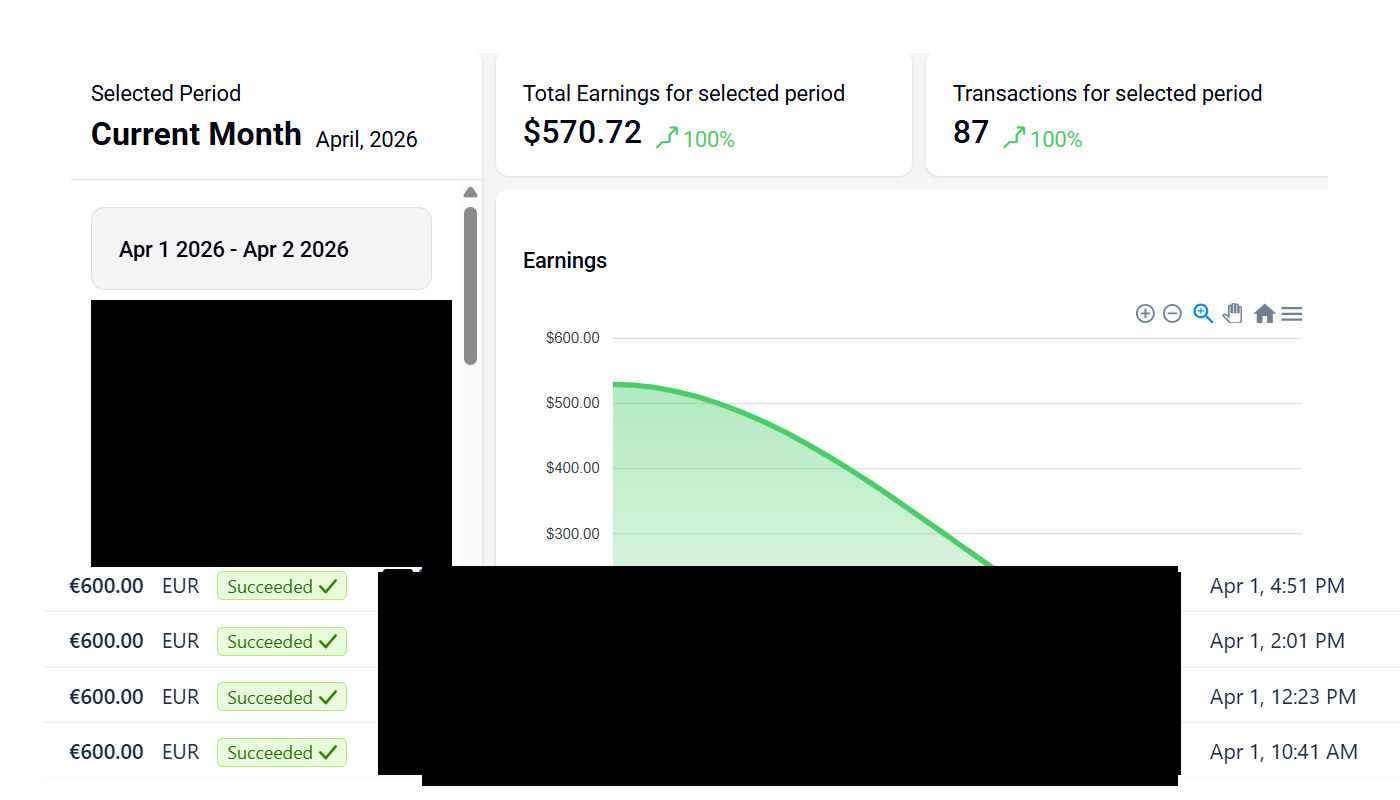Click the trend arrow beside 87 transactions
This screenshot has height=800, width=1400.
(x=1014, y=138)
